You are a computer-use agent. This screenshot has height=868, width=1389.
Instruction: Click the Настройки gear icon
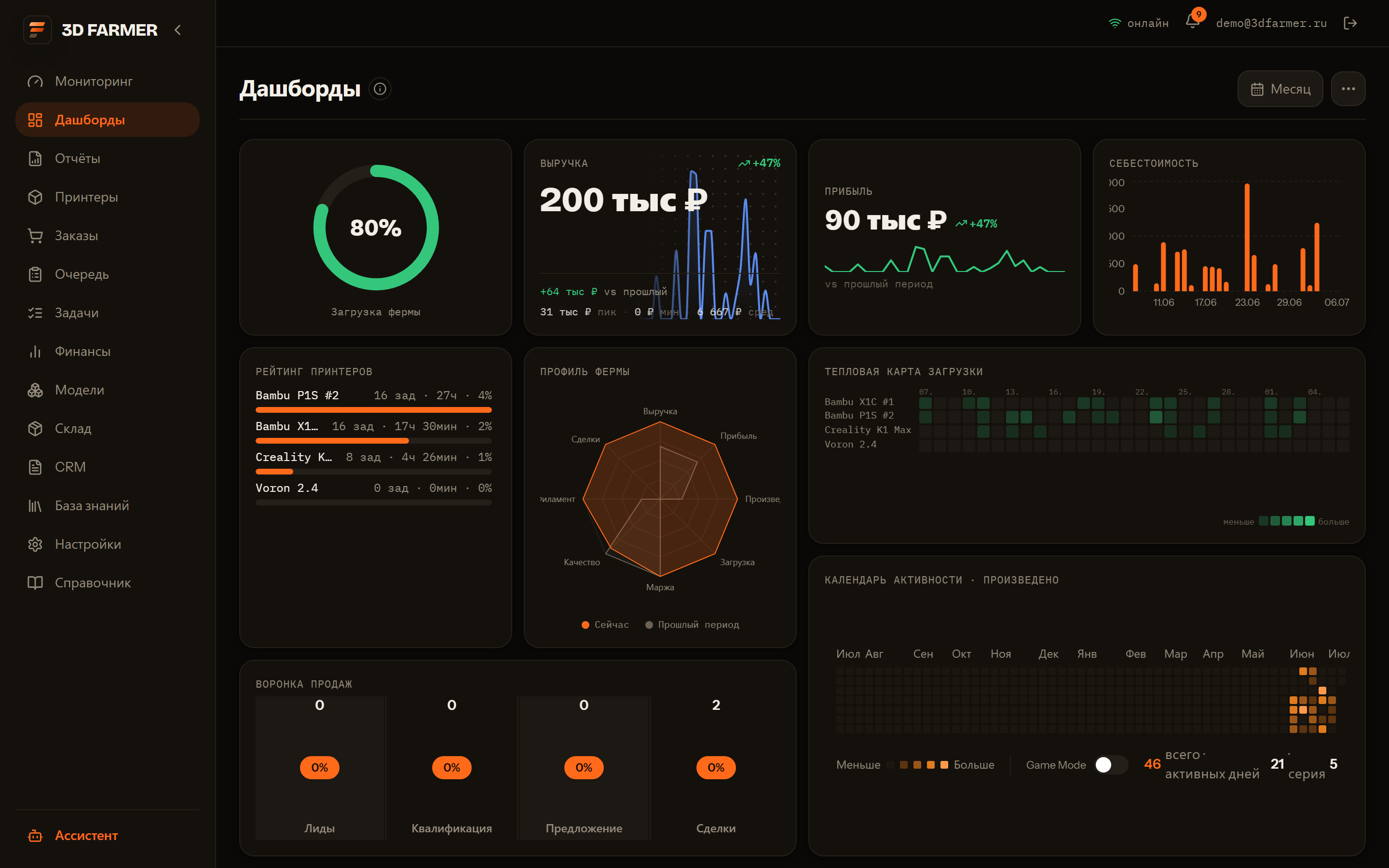[x=35, y=544]
